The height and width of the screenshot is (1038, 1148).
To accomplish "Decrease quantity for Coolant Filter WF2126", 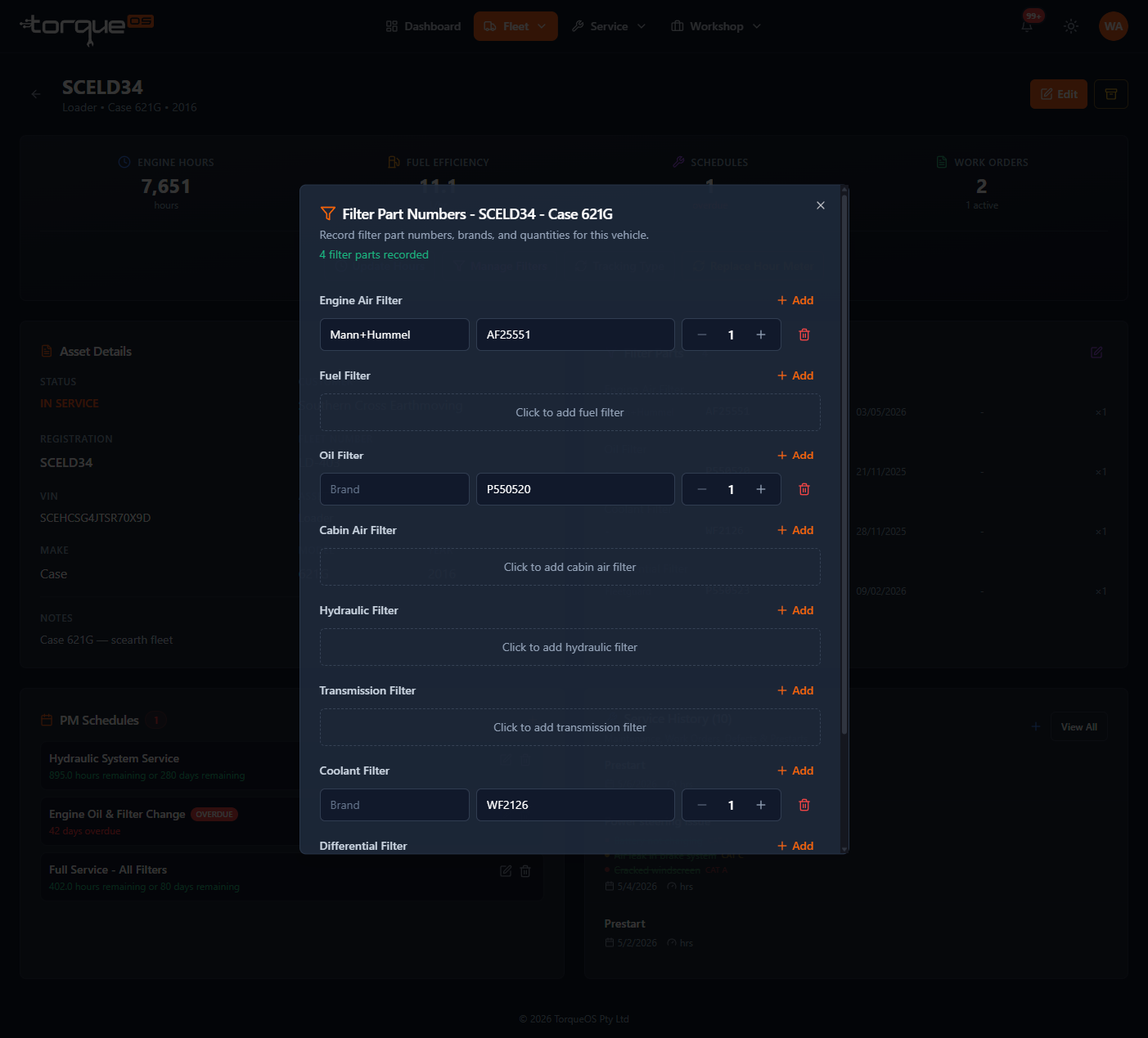I will (701, 805).
